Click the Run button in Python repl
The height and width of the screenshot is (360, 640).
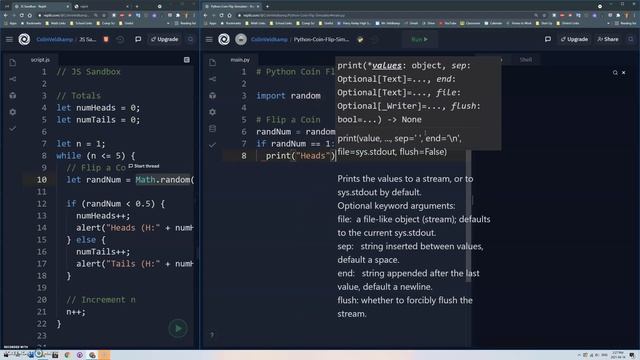pyautogui.click(x=420, y=40)
